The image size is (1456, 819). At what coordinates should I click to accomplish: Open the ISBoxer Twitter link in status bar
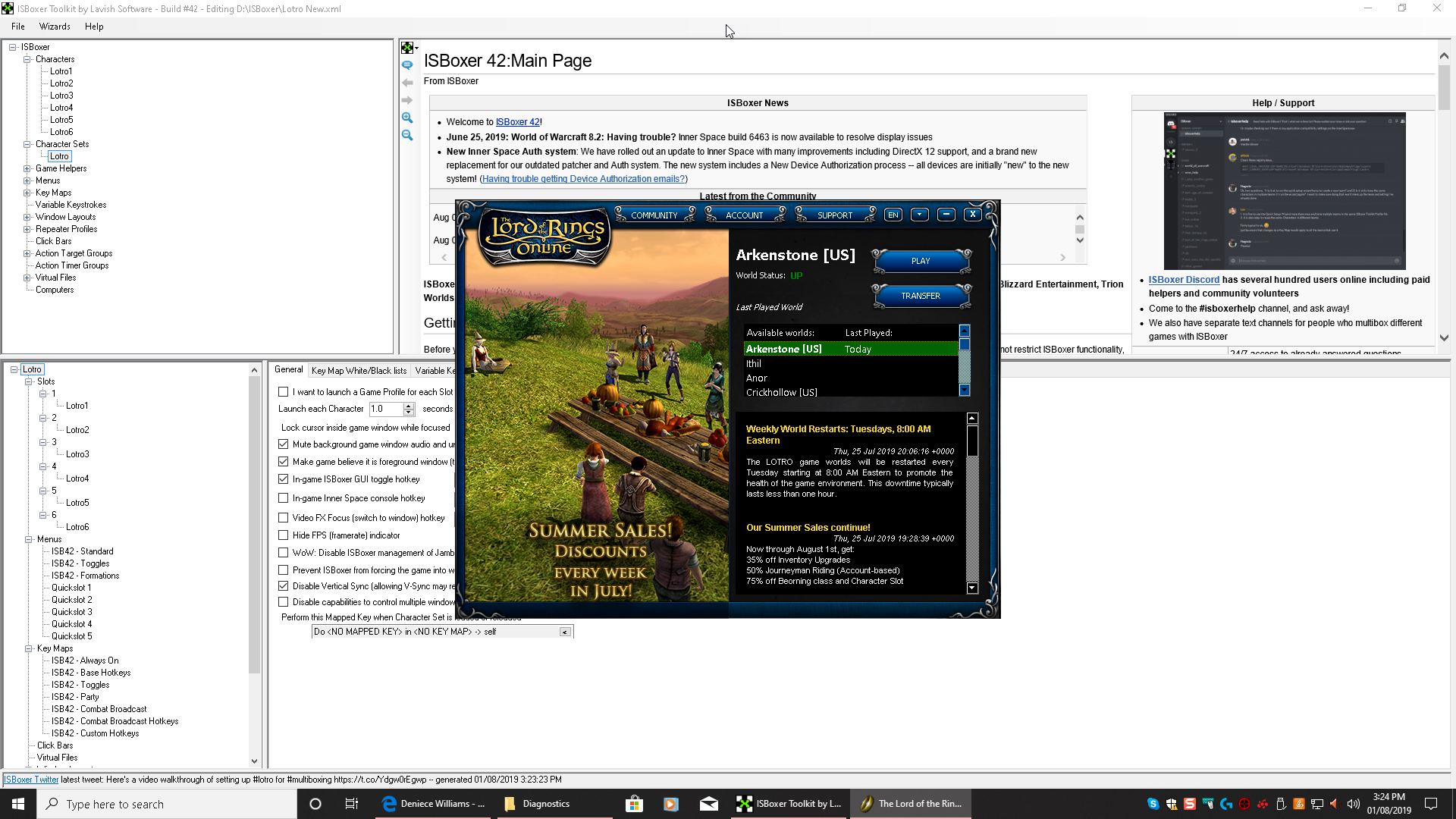[31, 780]
